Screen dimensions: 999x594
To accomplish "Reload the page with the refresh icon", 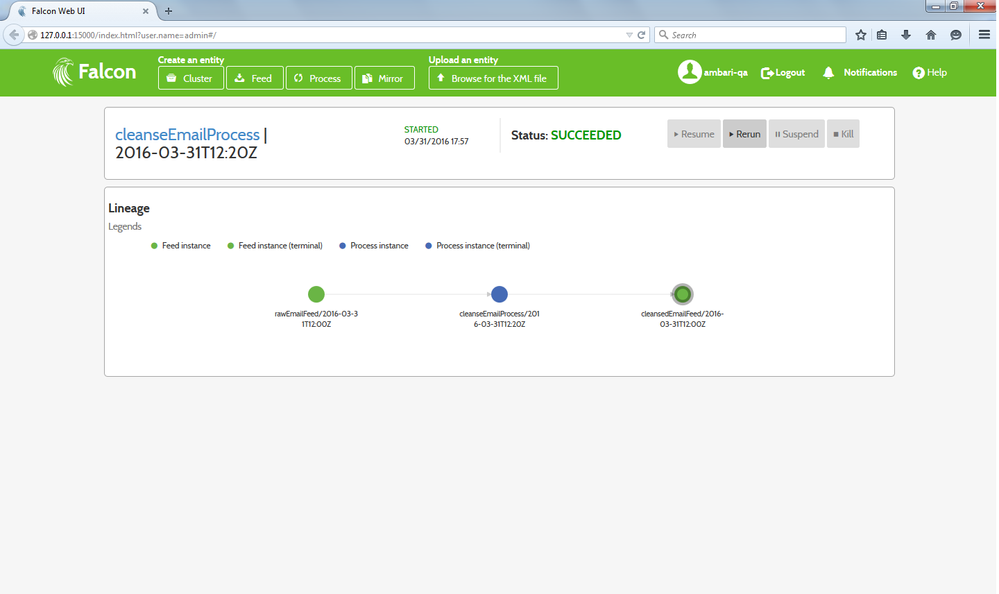I will 642,35.
